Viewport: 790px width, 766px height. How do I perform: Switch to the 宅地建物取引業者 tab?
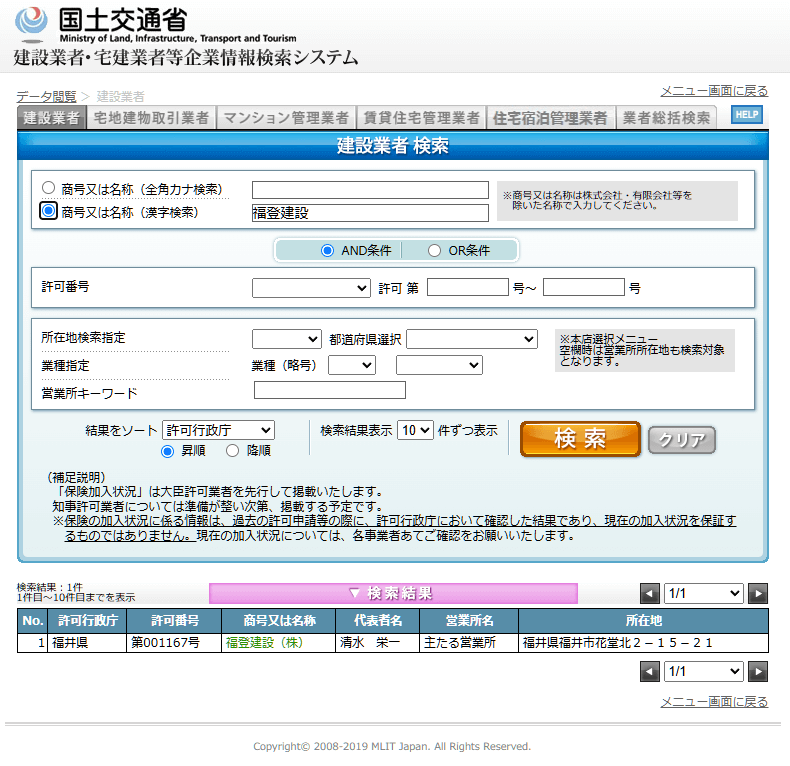tap(151, 118)
